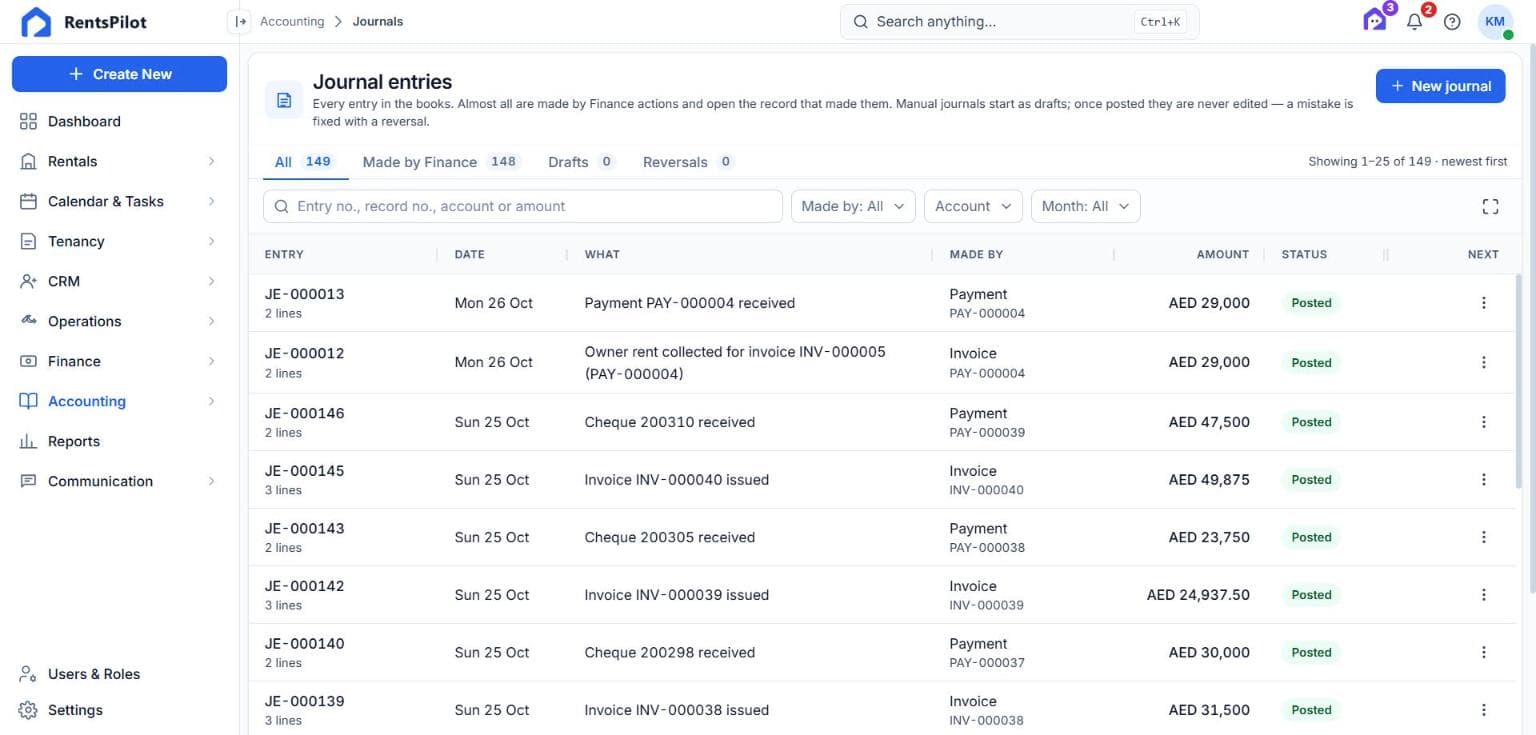Go to Accounting breadcrumb link

[x=292, y=21]
